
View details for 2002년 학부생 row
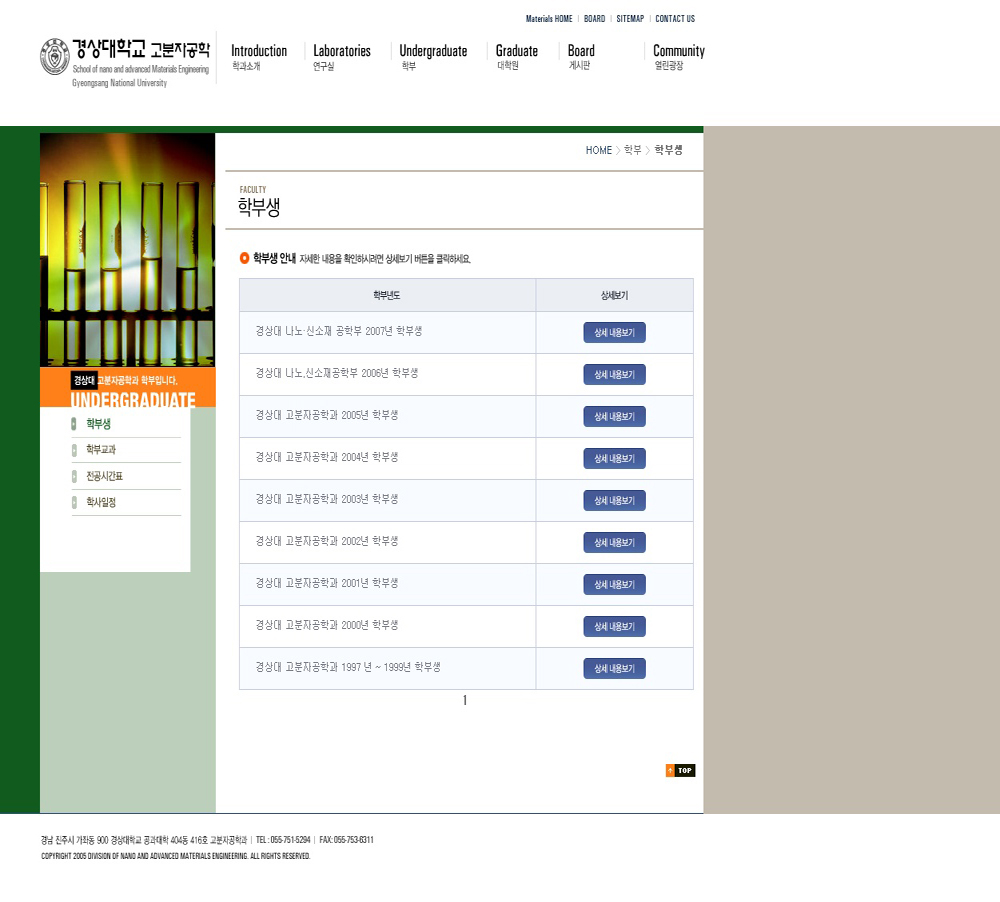(614, 543)
